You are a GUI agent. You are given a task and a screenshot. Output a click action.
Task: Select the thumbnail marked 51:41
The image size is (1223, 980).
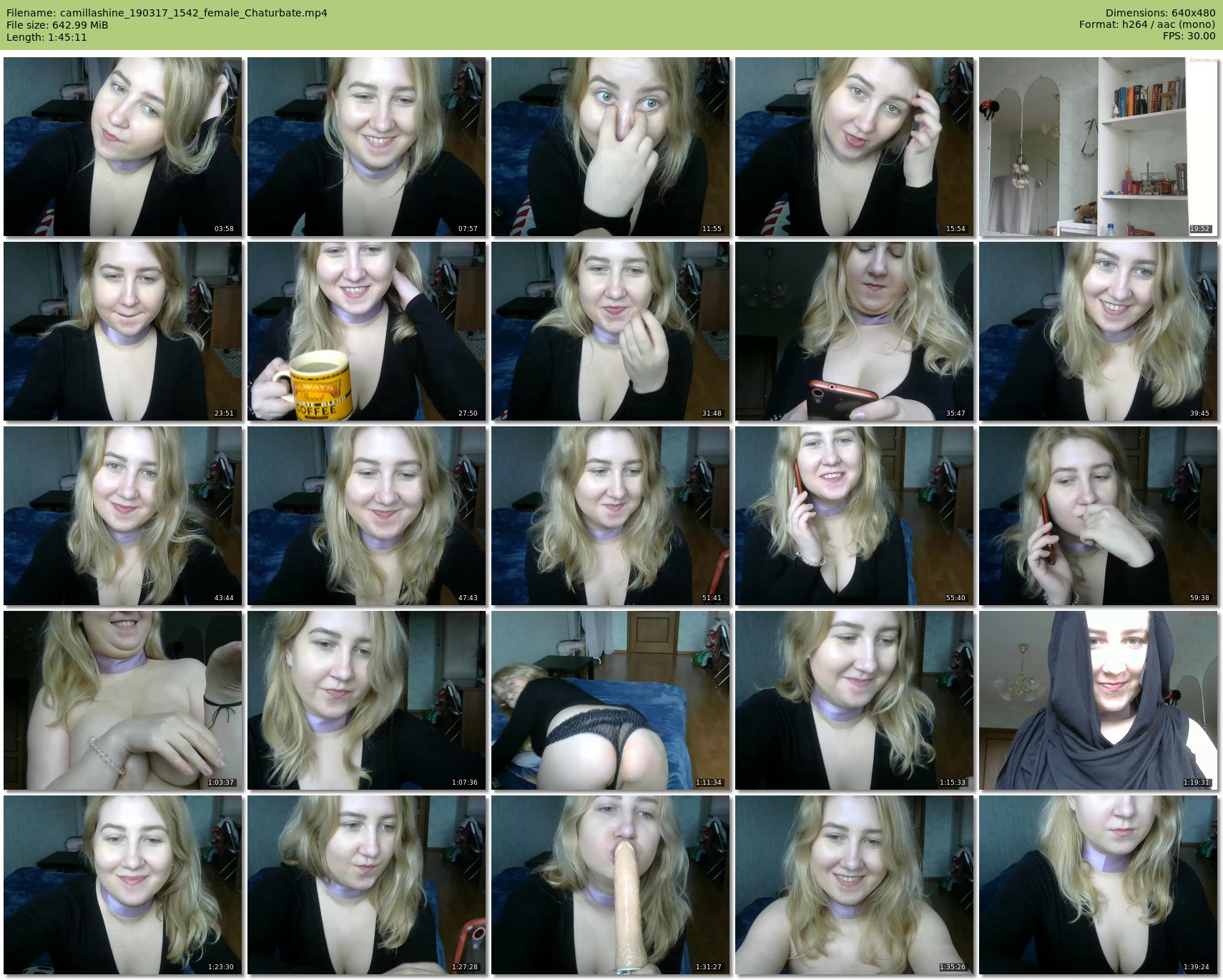click(x=611, y=516)
